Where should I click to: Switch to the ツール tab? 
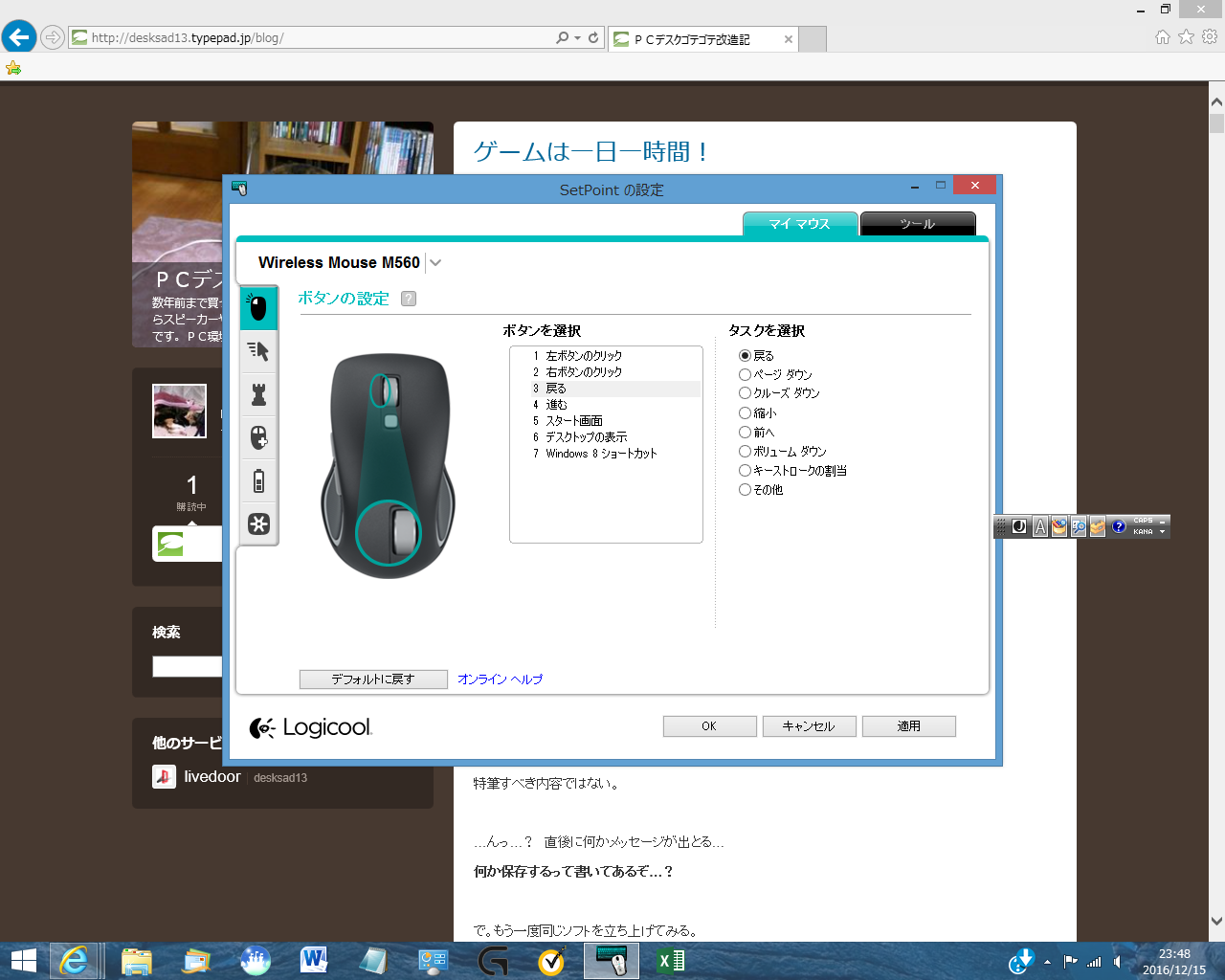[x=917, y=224]
